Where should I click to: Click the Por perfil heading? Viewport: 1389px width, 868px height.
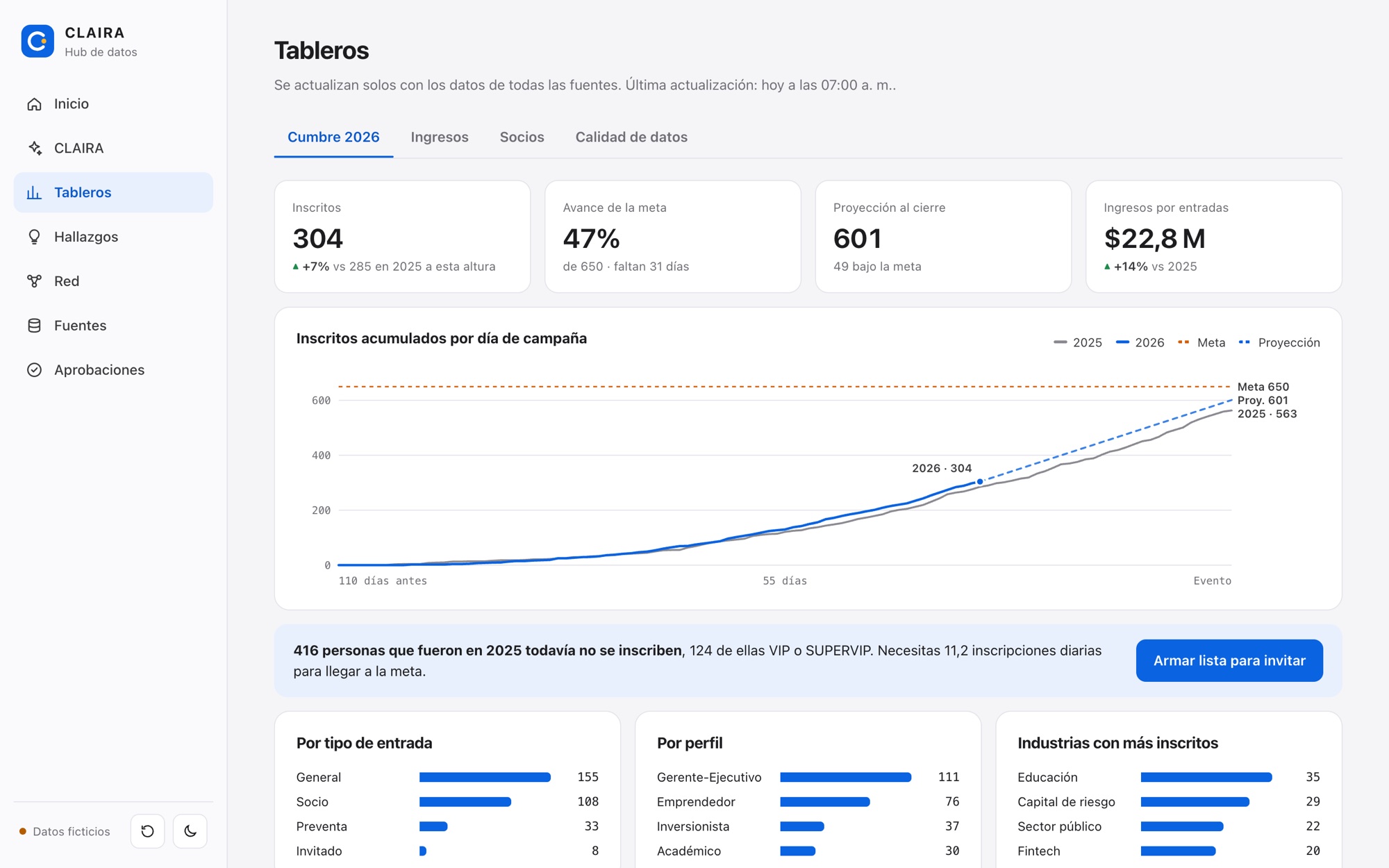[x=690, y=743]
